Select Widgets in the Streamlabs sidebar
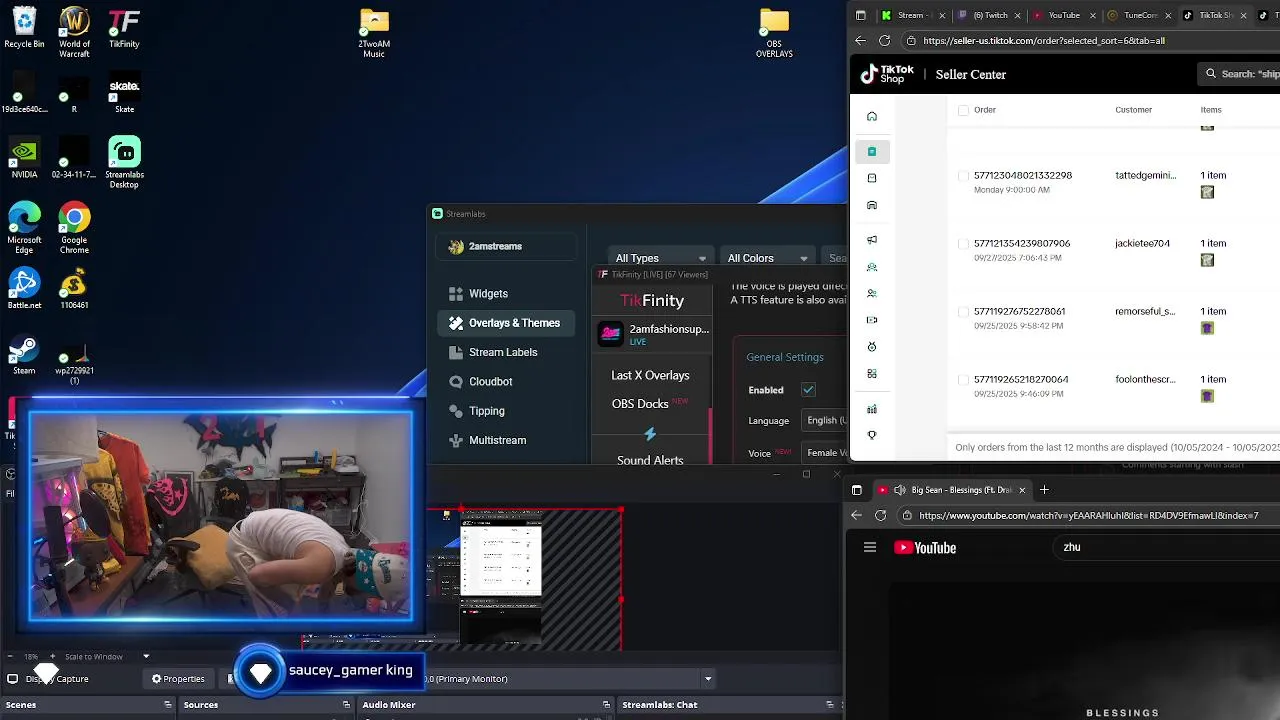The width and height of the screenshot is (1280, 720). (506, 294)
